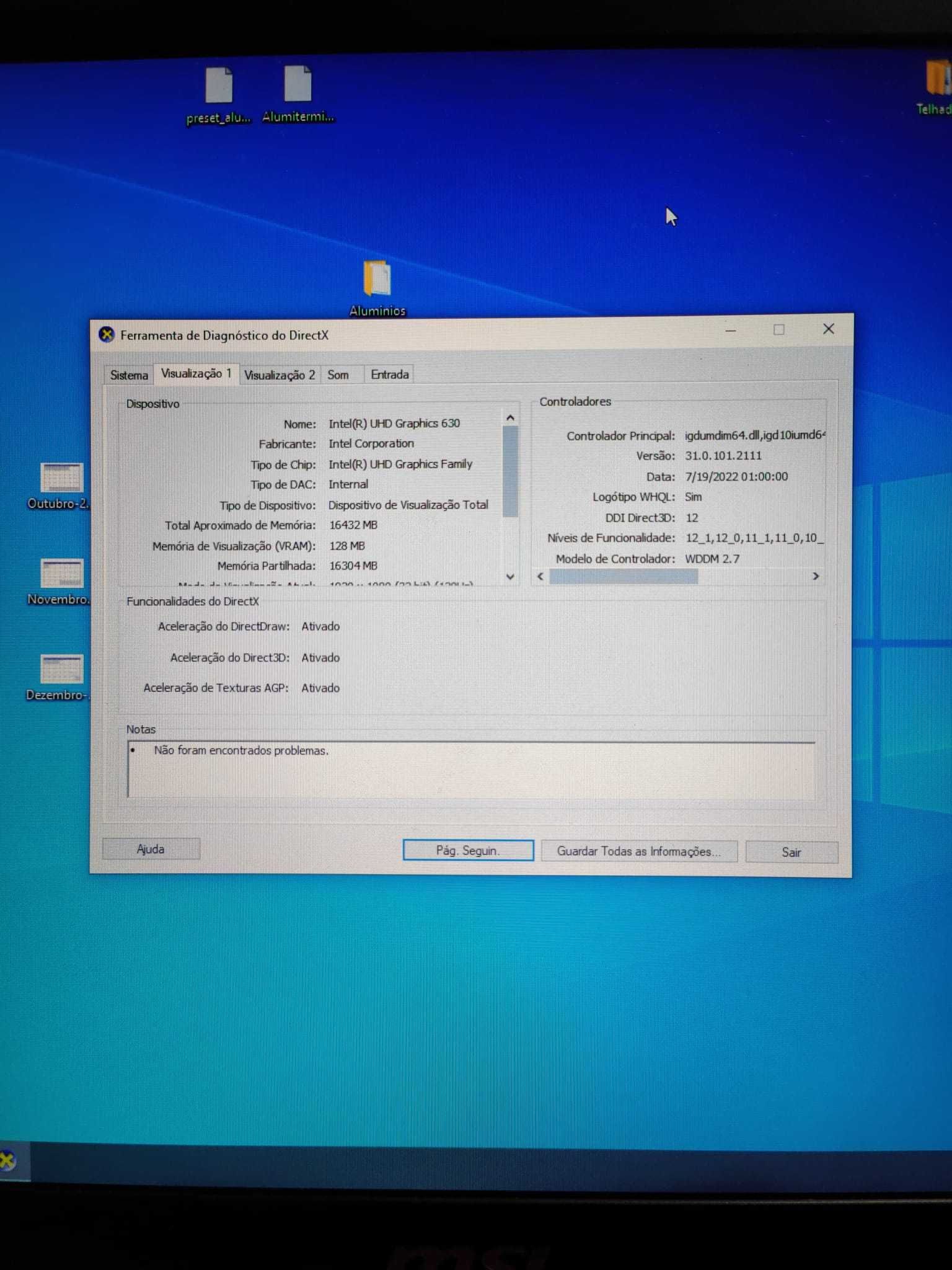
Task: Close the DirectX diagnostic window
Action: [x=828, y=329]
